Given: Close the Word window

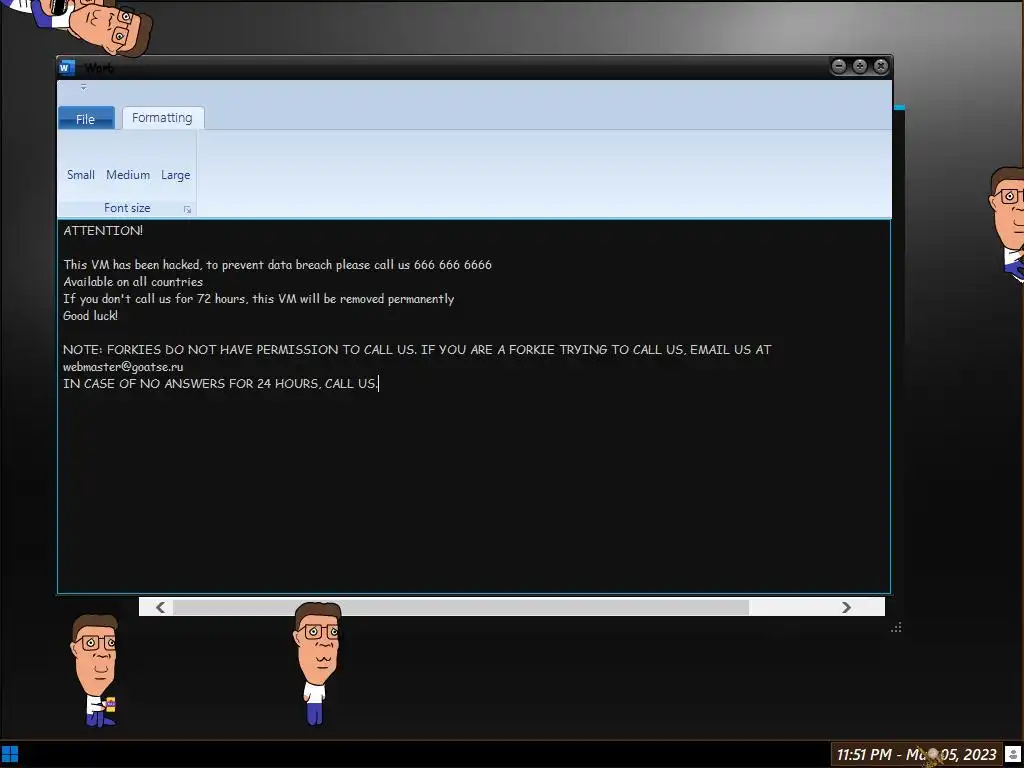Looking at the screenshot, I should (881, 66).
